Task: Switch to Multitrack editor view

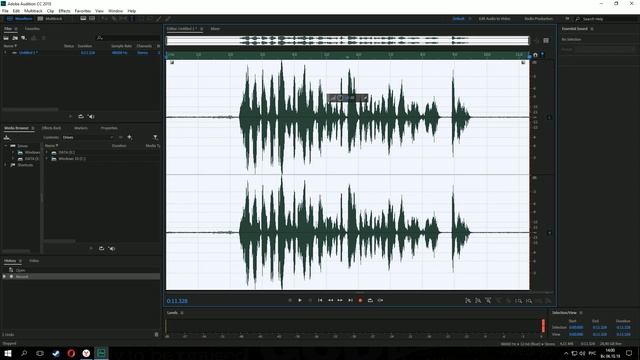Action: coord(50,19)
